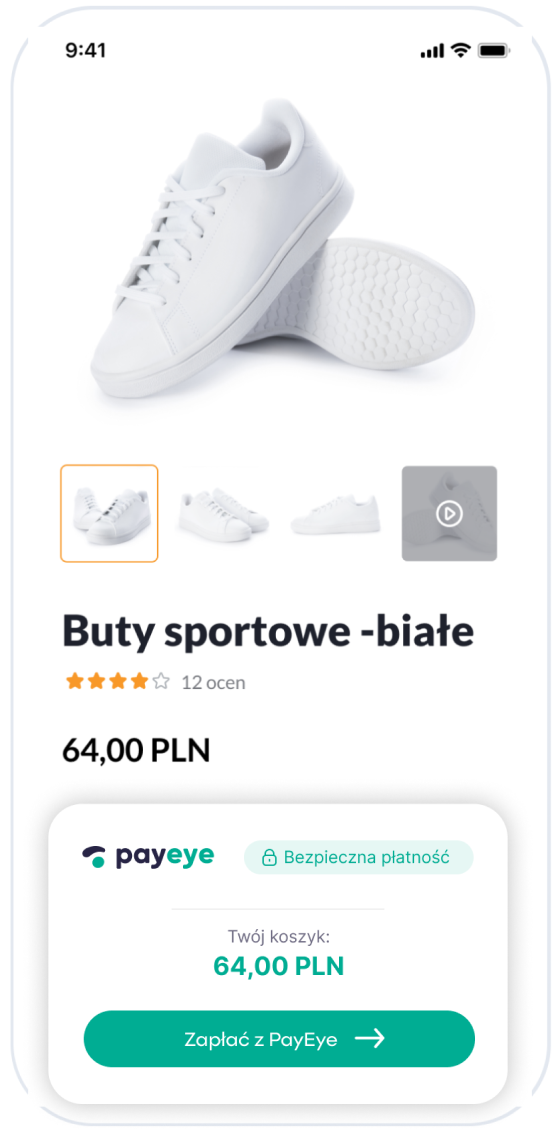560x1133 pixels.
Task: Click the empty fifth rating star
Action: coord(161,681)
